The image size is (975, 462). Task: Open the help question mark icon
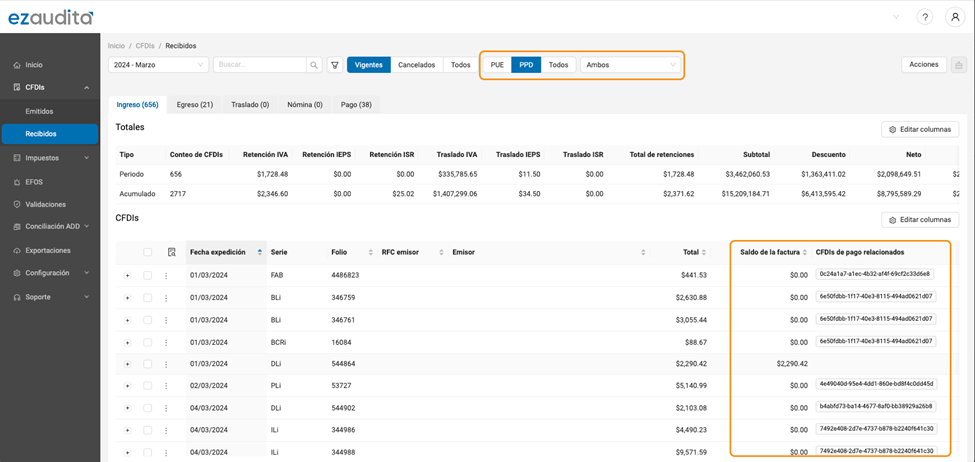tap(925, 17)
